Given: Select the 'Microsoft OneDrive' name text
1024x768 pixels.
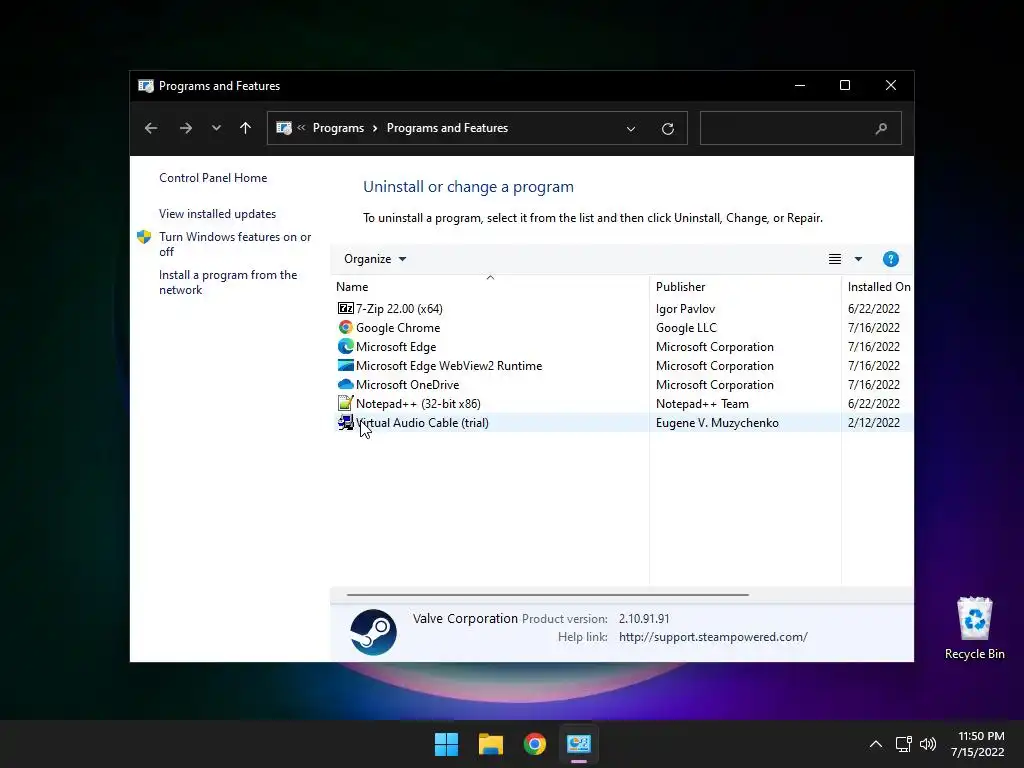Looking at the screenshot, I should click(x=408, y=385).
